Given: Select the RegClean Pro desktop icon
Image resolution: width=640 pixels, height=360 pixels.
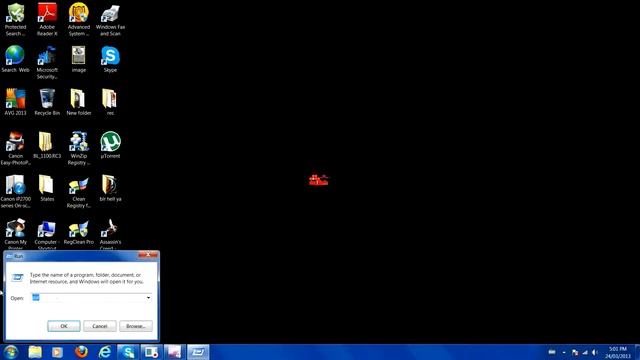Looking at the screenshot, I should (79, 232).
